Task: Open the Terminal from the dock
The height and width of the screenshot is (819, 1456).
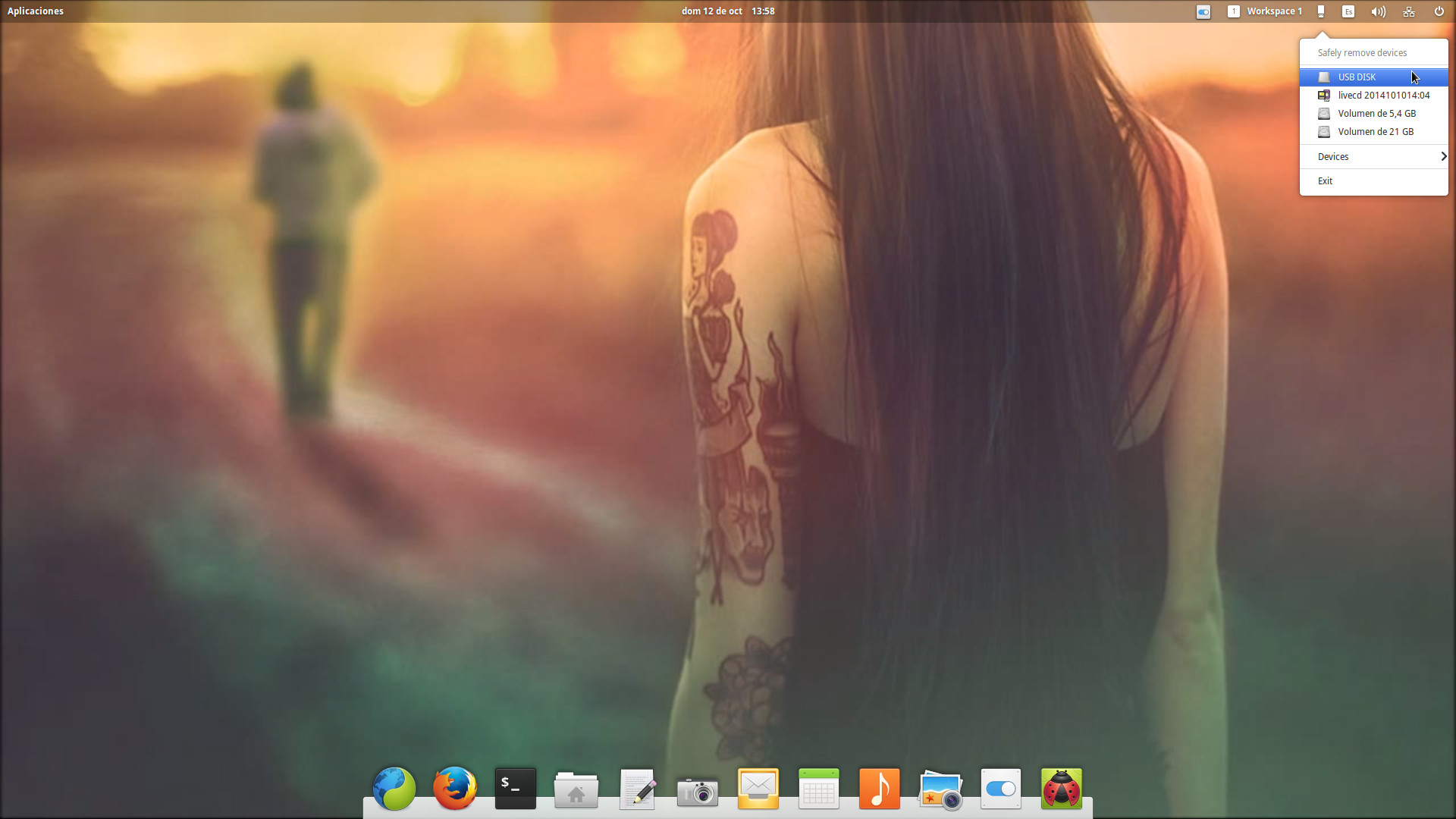Action: tap(516, 789)
